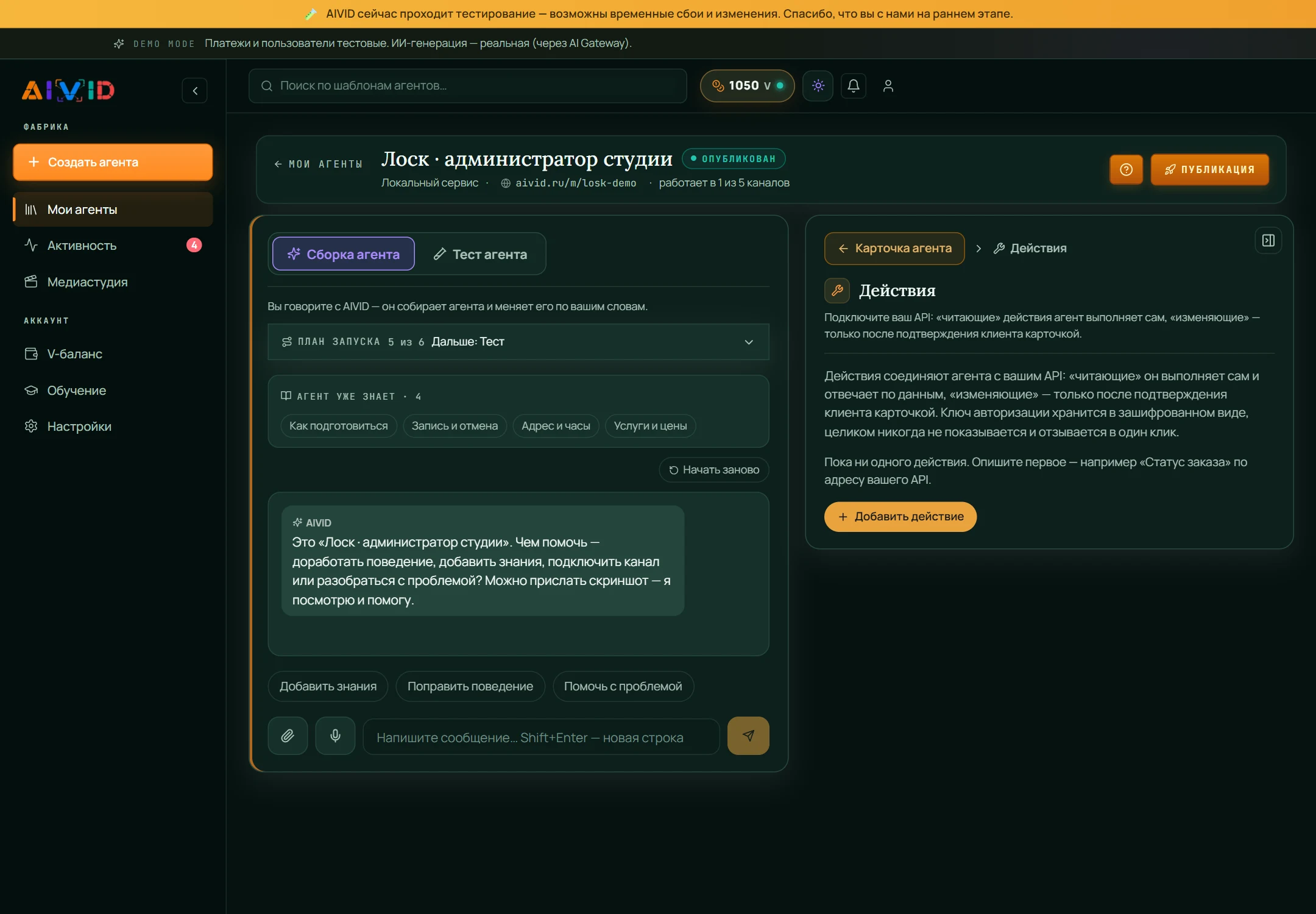Viewport: 1316px width, 914px height.
Task: Go back via МОИ АГЕНТЫ link
Action: point(318,164)
